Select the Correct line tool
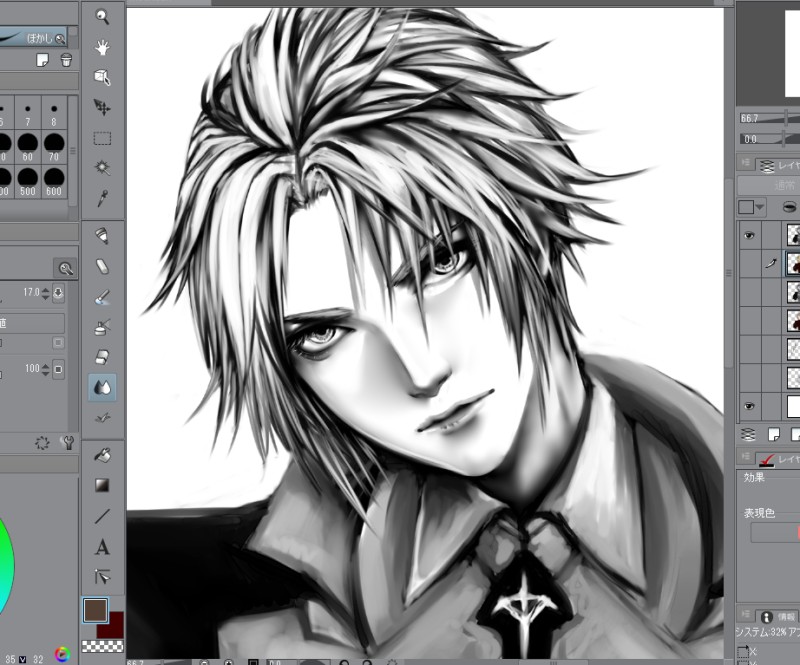 pyautogui.click(x=103, y=577)
